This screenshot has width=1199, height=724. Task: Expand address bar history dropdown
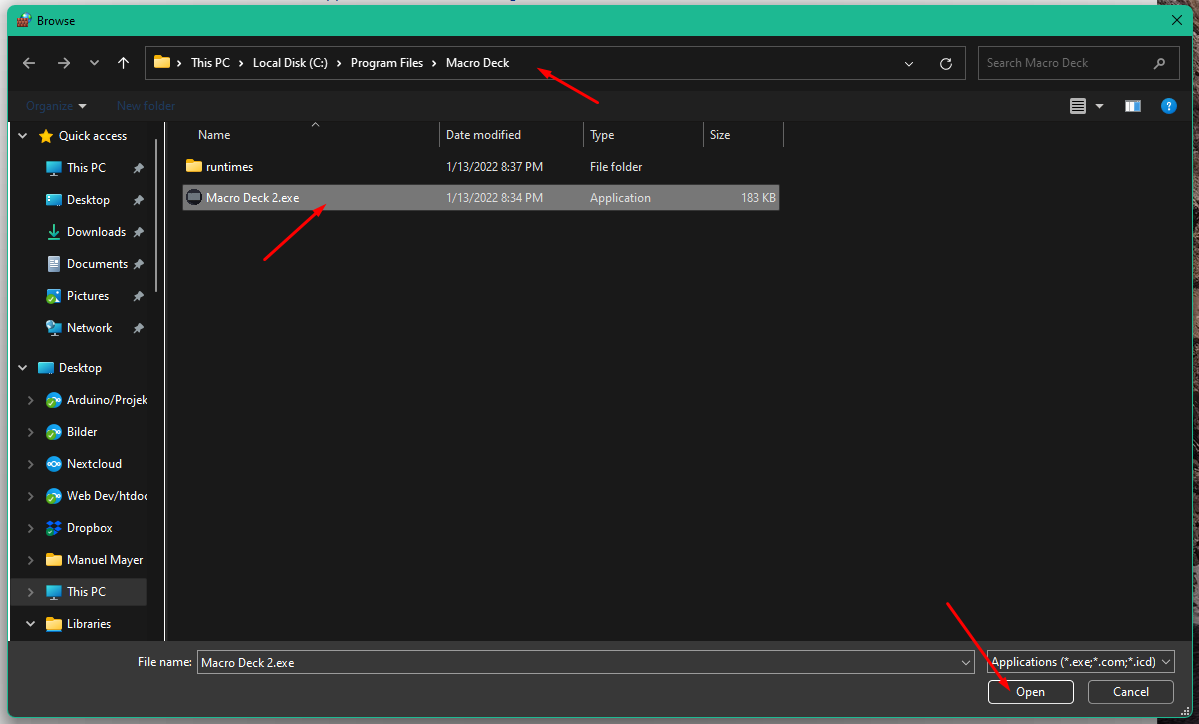coord(908,63)
